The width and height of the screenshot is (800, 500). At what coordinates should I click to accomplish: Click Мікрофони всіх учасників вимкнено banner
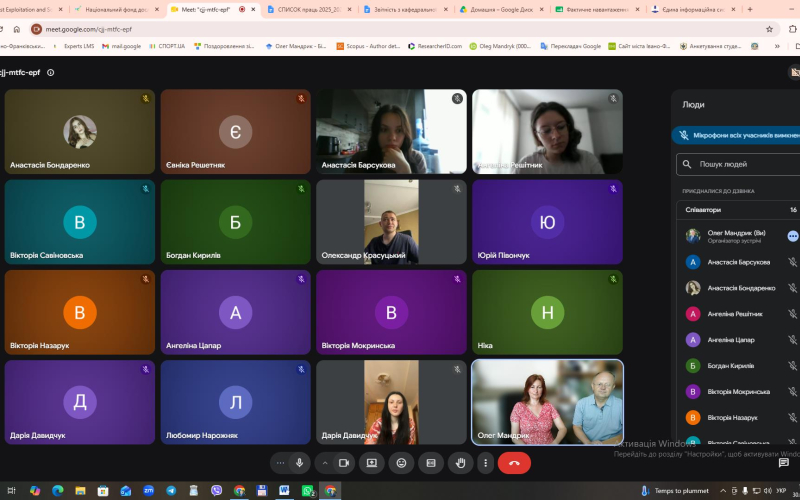tap(736, 136)
